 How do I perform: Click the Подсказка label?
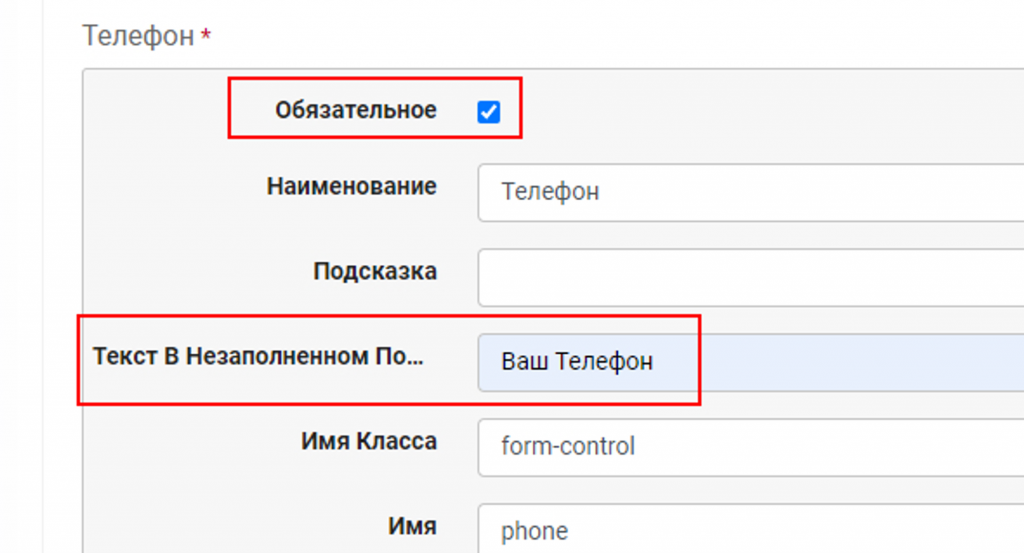[375, 271]
